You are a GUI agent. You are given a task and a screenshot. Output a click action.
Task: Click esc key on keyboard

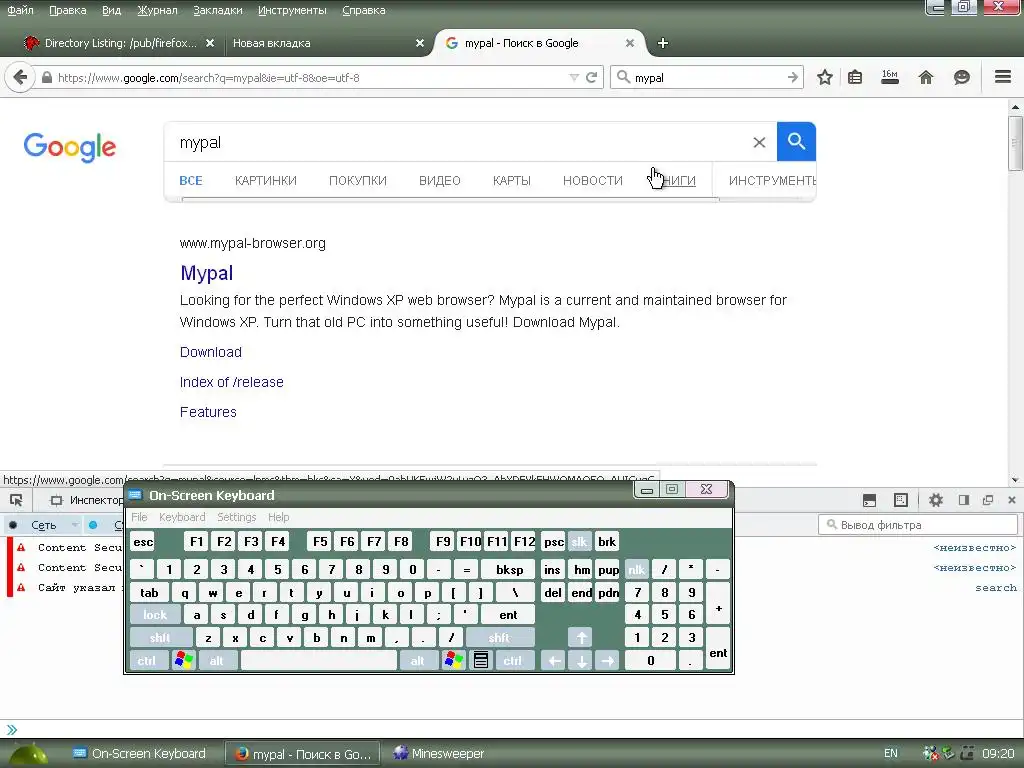[x=143, y=541]
